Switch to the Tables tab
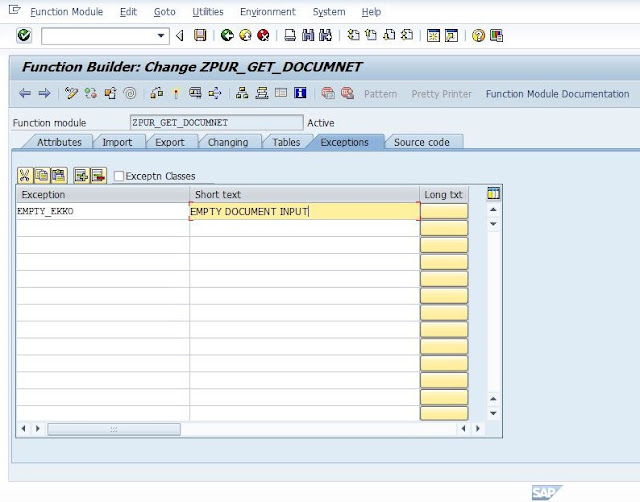The image size is (640, 502). 286,142
